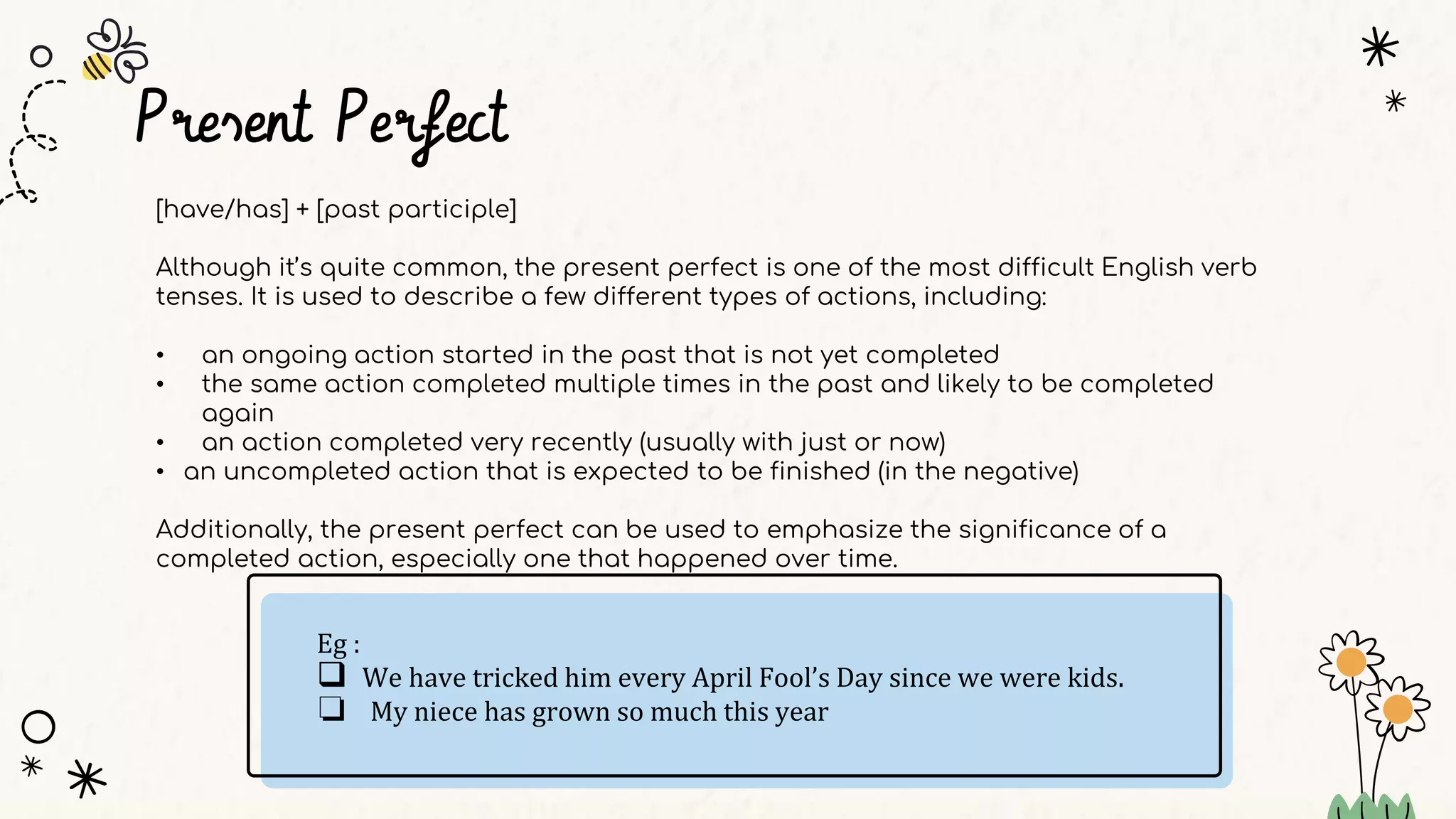Check the box before 'We have tricked him'
Image resolution: width=1456 pixels, height=819 pixels.
[331, 674]
